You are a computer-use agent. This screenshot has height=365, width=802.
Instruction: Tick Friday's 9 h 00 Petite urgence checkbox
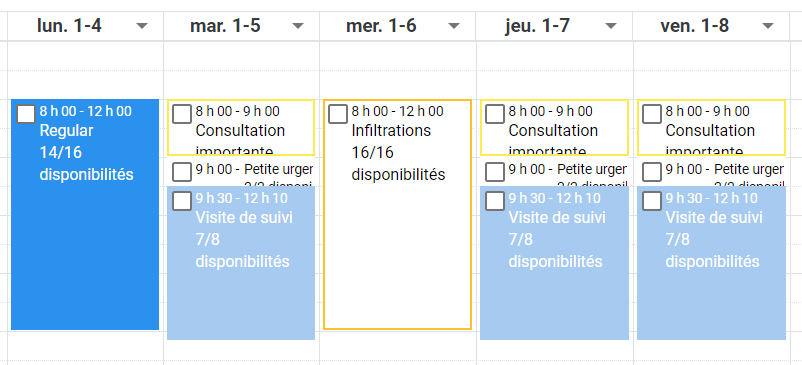point(652,172)
